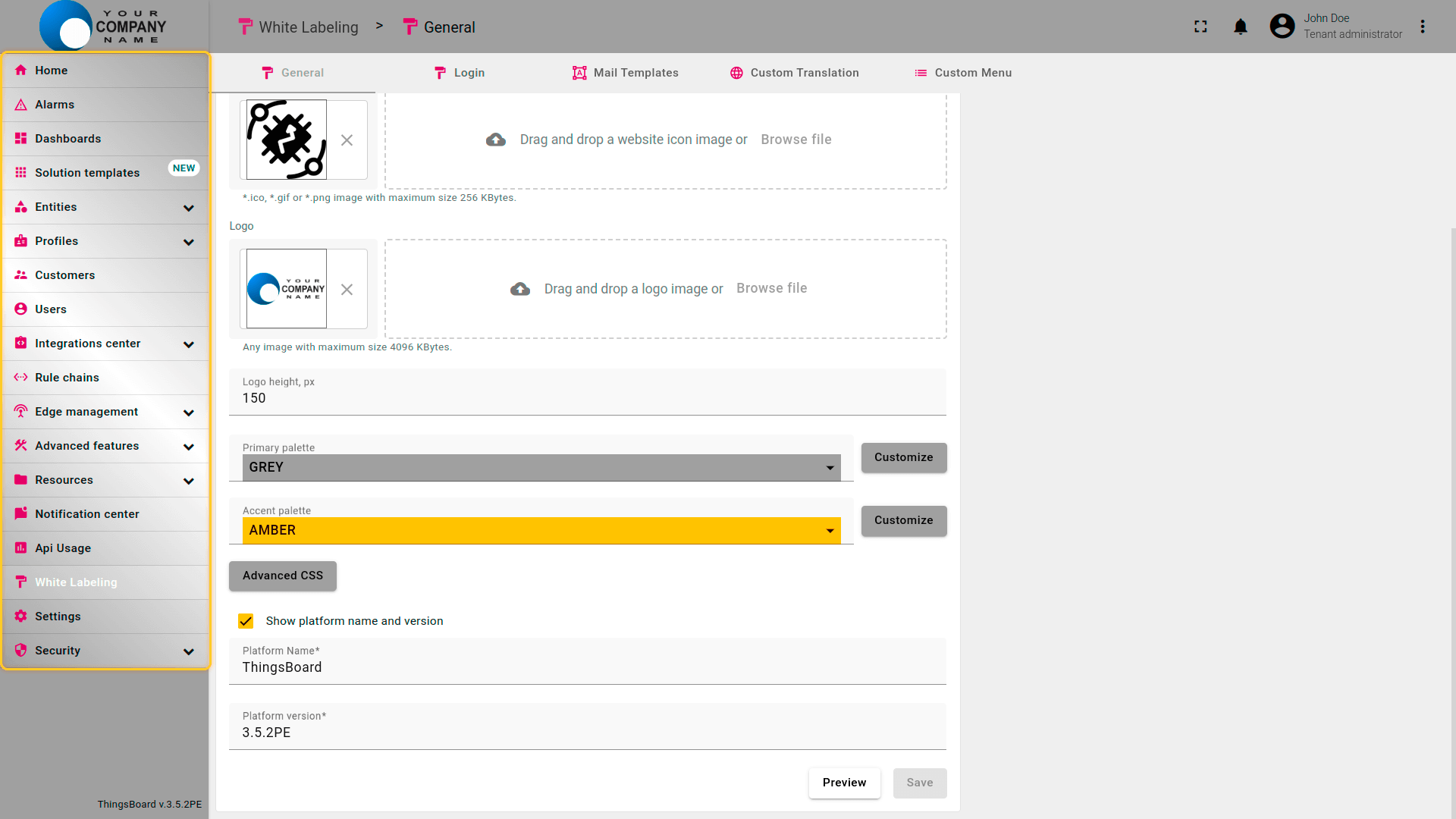Go to Notification center
1456x819 pixels.
coord(86,514)
